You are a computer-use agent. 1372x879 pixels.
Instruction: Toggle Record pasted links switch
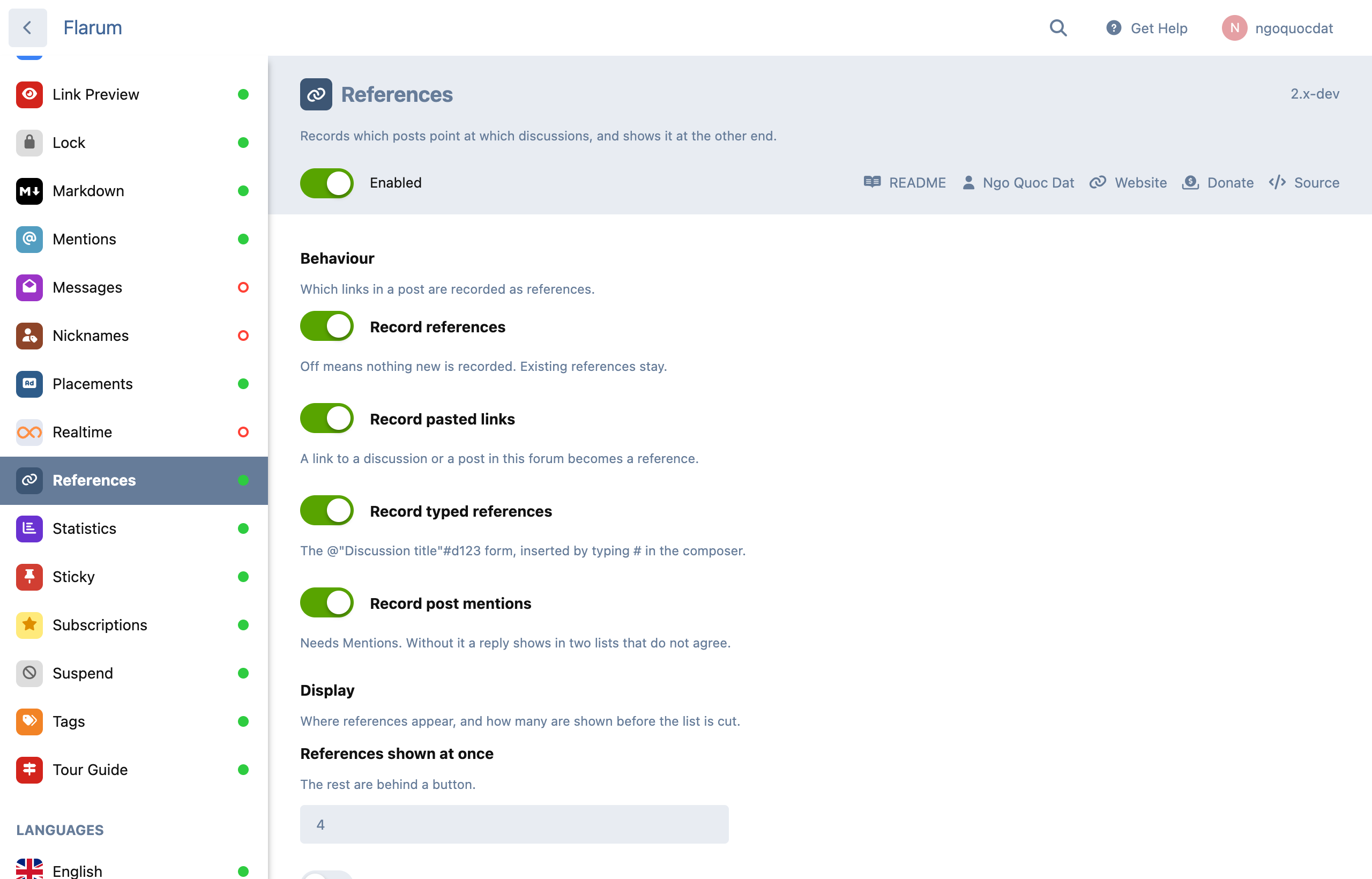click(x=327, y=418)
